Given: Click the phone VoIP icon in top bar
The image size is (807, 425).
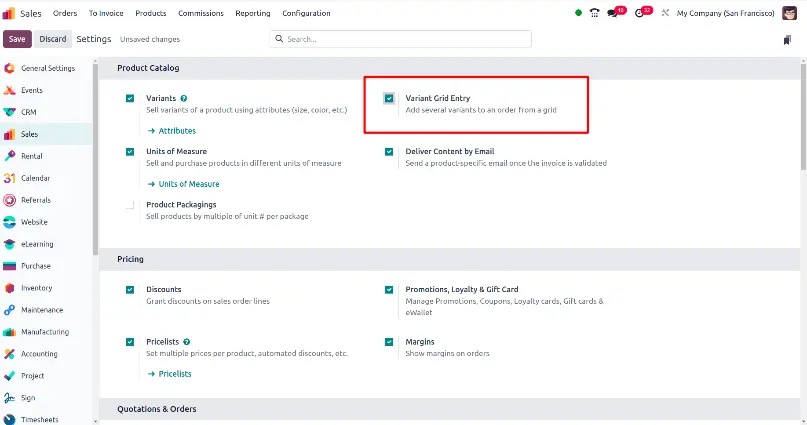Looking at the screenshot, I should tap(594, 13).
